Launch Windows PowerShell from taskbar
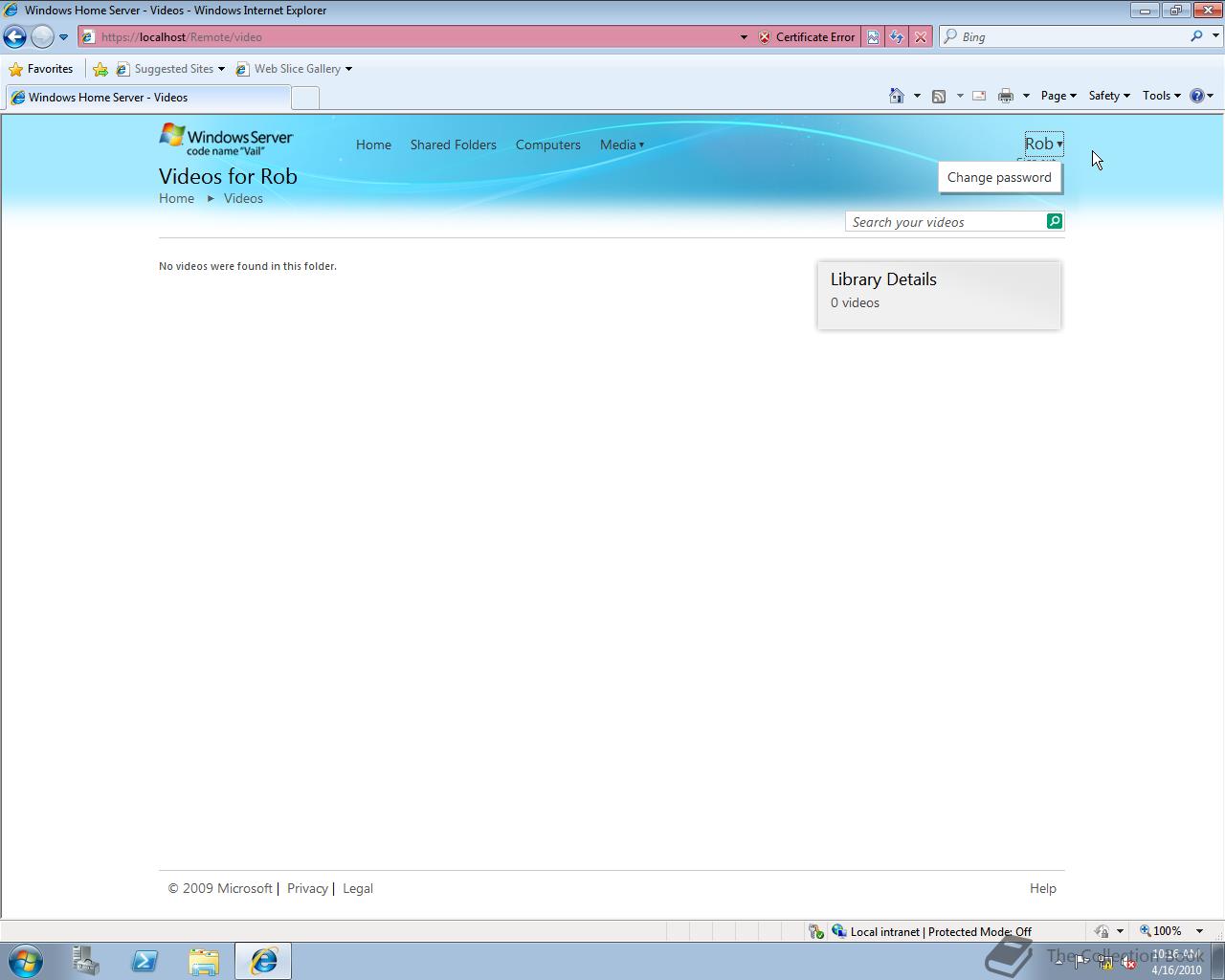The height and width of the screenshot is (980, 1225). point(145,961)
